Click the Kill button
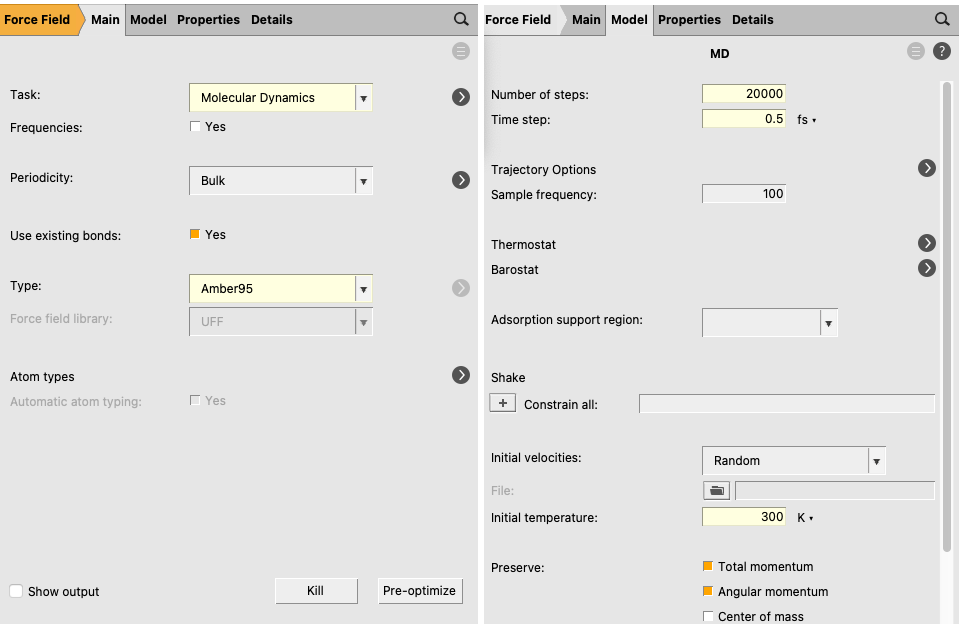 pos(316,590)
